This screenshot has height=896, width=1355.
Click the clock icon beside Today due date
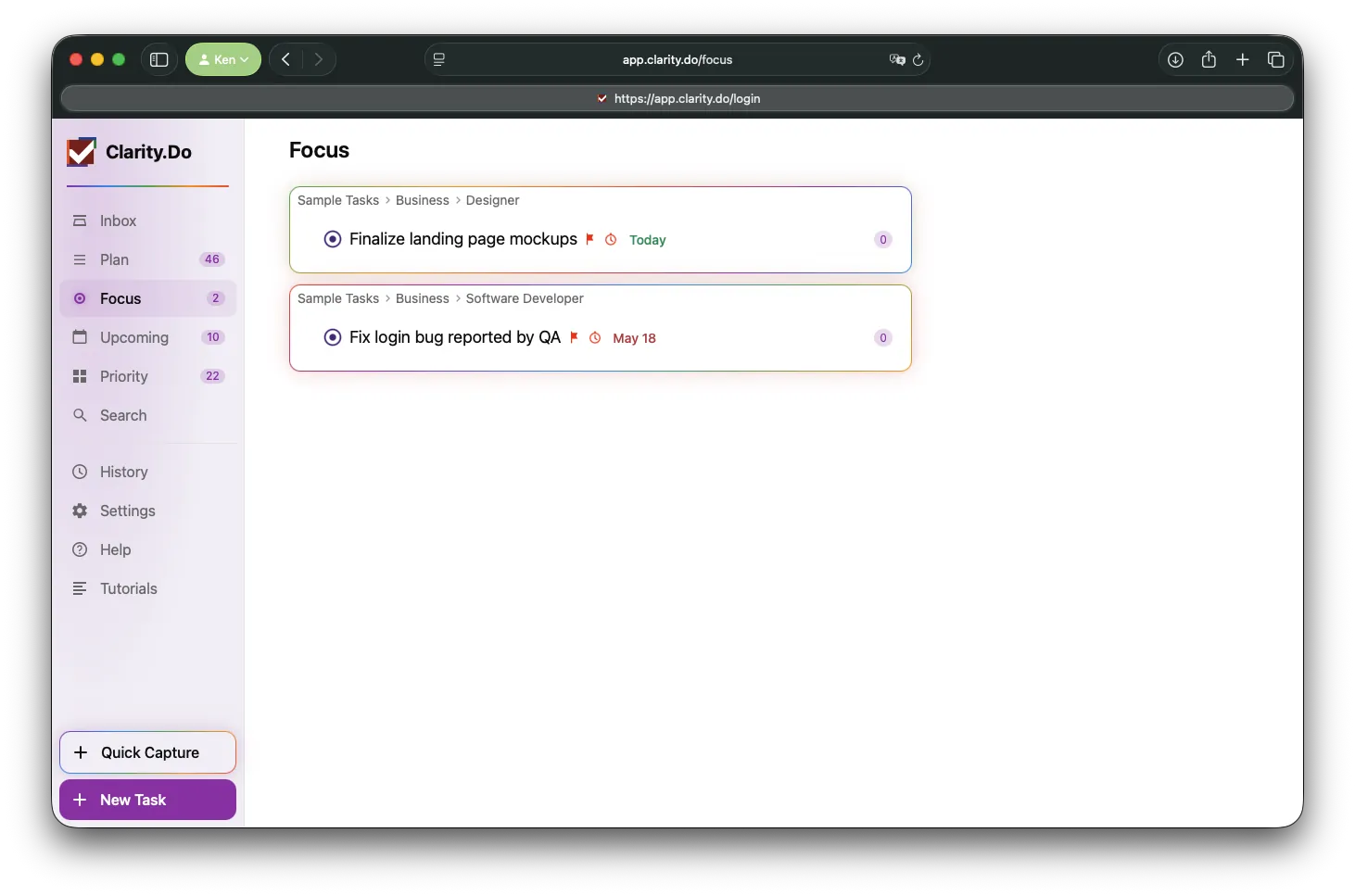[611, 239]
